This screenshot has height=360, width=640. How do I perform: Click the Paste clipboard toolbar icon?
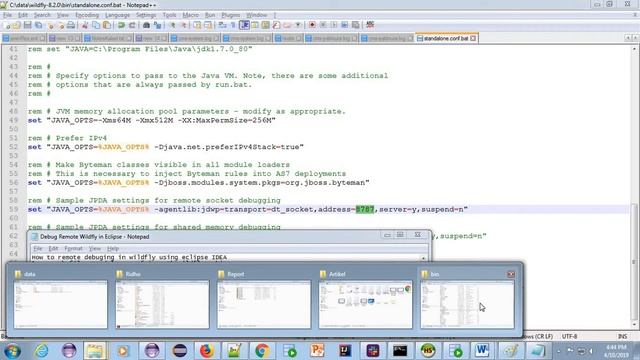click(107, 25)
